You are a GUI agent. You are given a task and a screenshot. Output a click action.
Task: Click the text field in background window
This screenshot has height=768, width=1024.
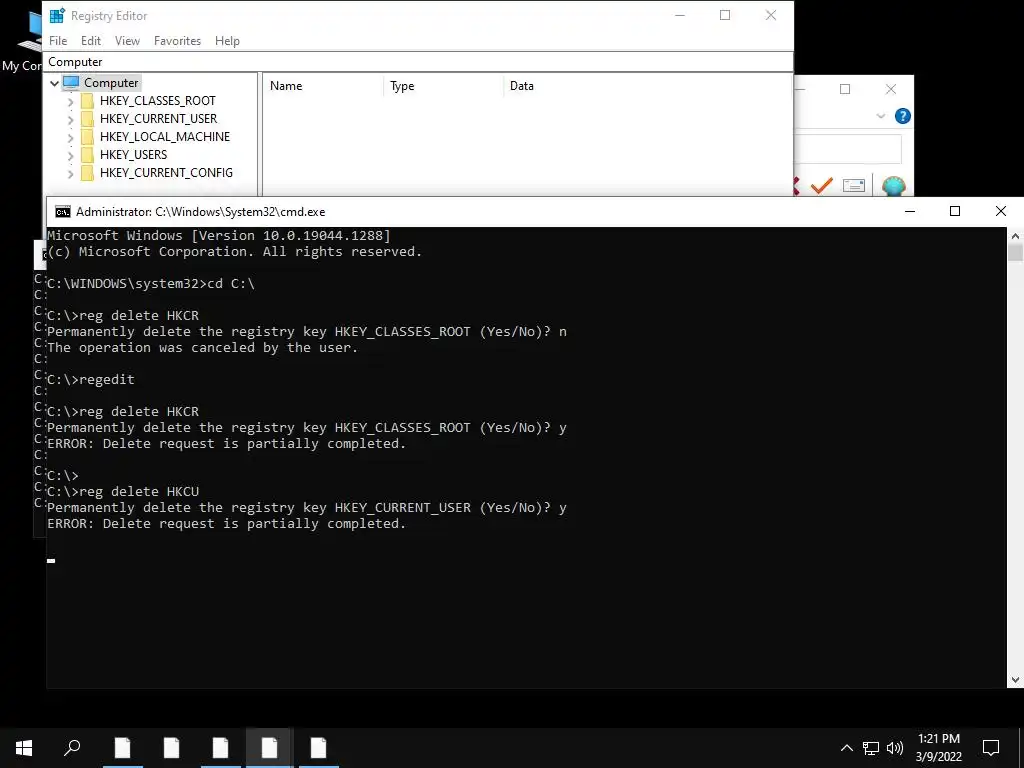pyautogui.click(x=848, y=150)
